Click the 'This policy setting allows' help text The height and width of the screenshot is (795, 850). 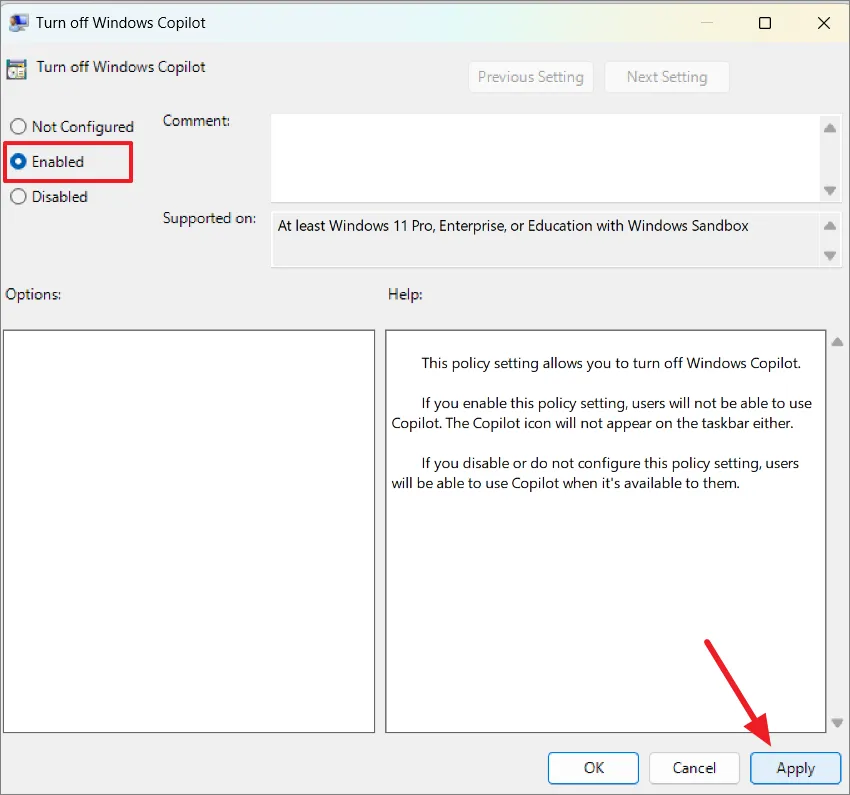(611, 363)
